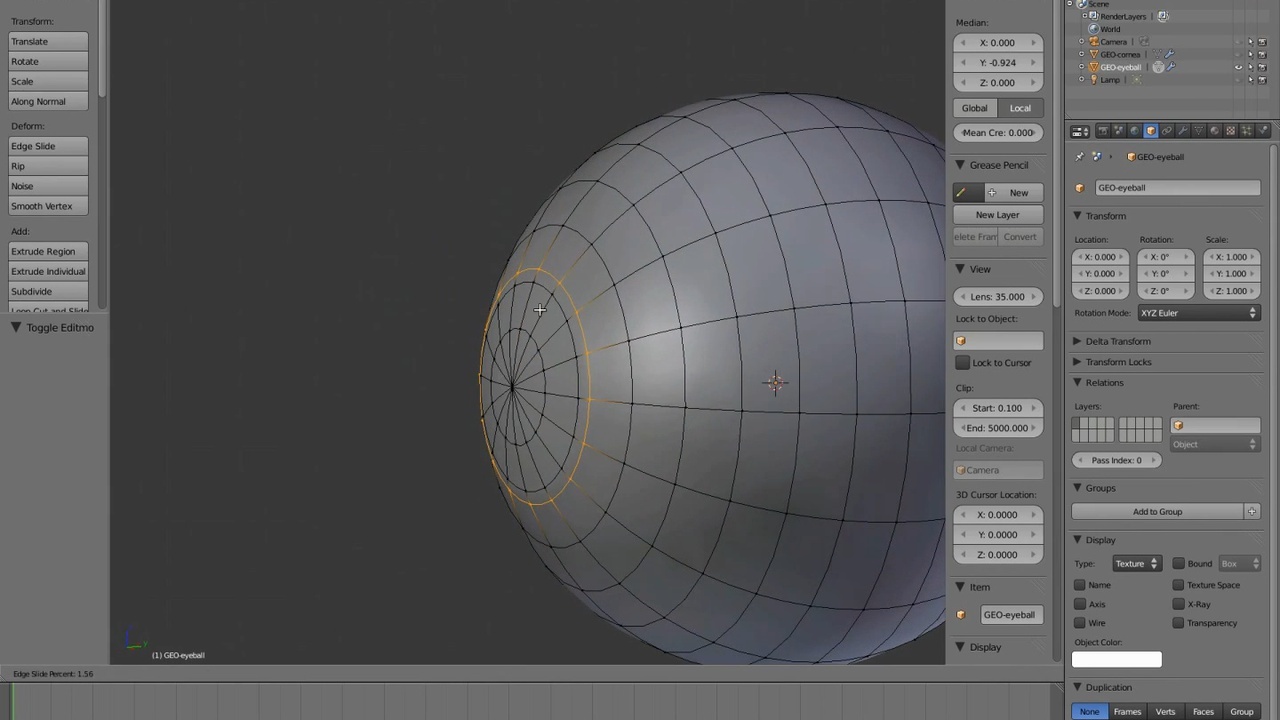The height and width of the screenshot is (720, 1280).
Task: Open the Modifiers tab wrench icon
Action: [1183, 131]
